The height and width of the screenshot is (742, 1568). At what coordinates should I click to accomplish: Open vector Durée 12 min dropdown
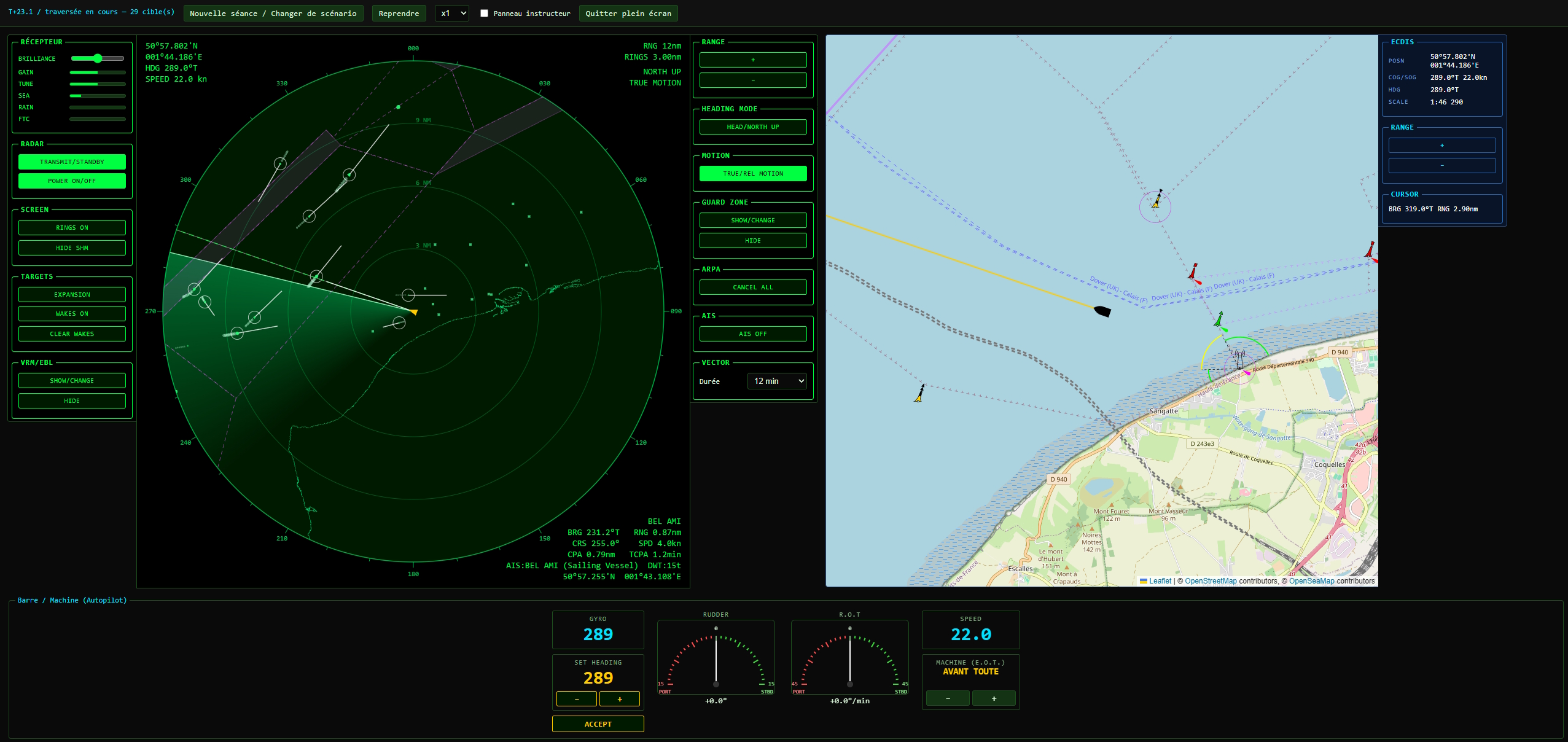777,381
